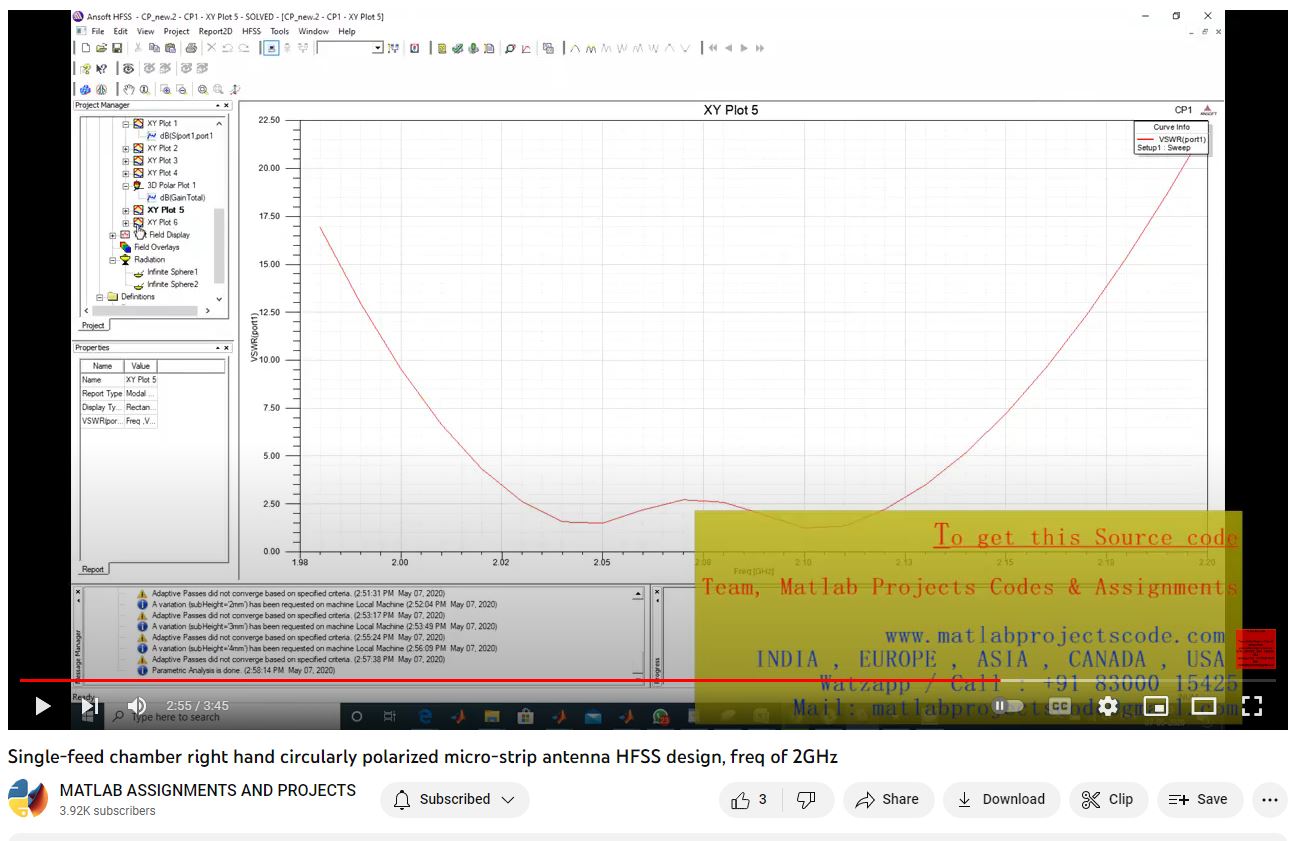Screen dimensions: 1296x841
Task: Enter fullscreen mode
Action: coord(1251,706)
